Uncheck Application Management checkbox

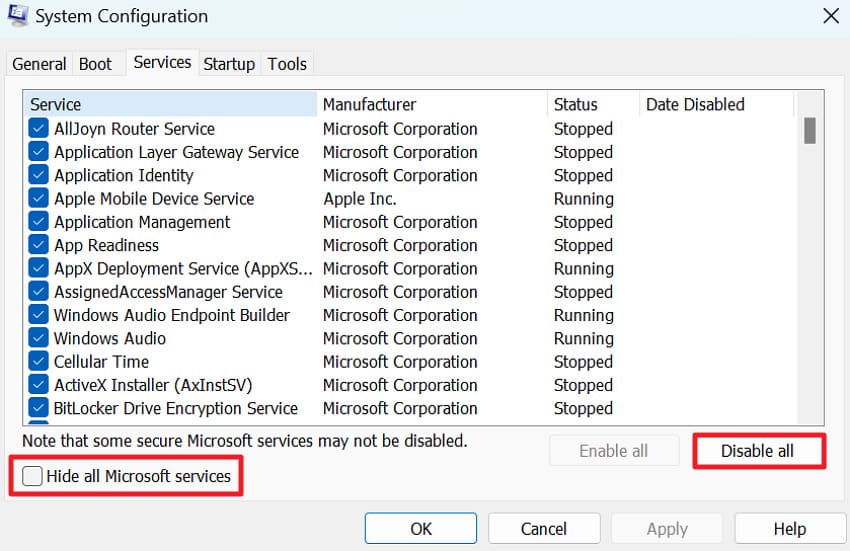[x=38, y=222]
